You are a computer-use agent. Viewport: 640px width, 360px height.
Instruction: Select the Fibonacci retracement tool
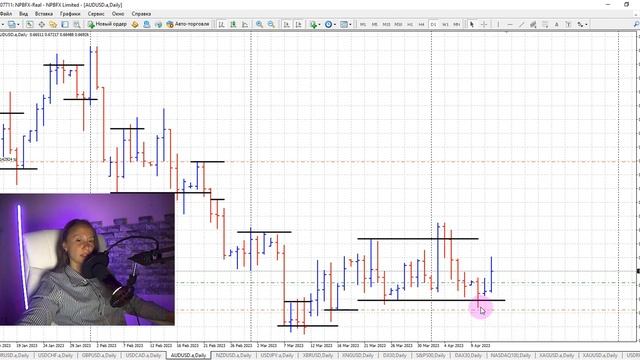point(545,24)
